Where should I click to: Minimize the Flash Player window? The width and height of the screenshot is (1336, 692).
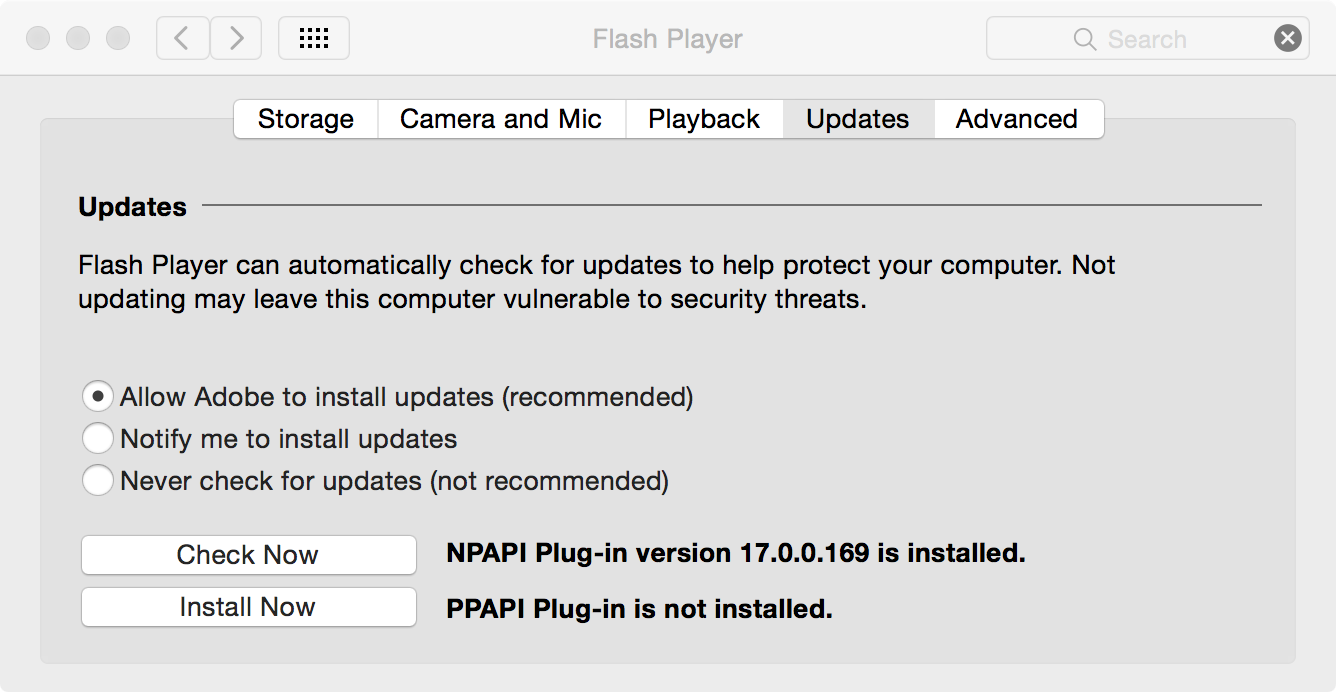pos(78,39)
